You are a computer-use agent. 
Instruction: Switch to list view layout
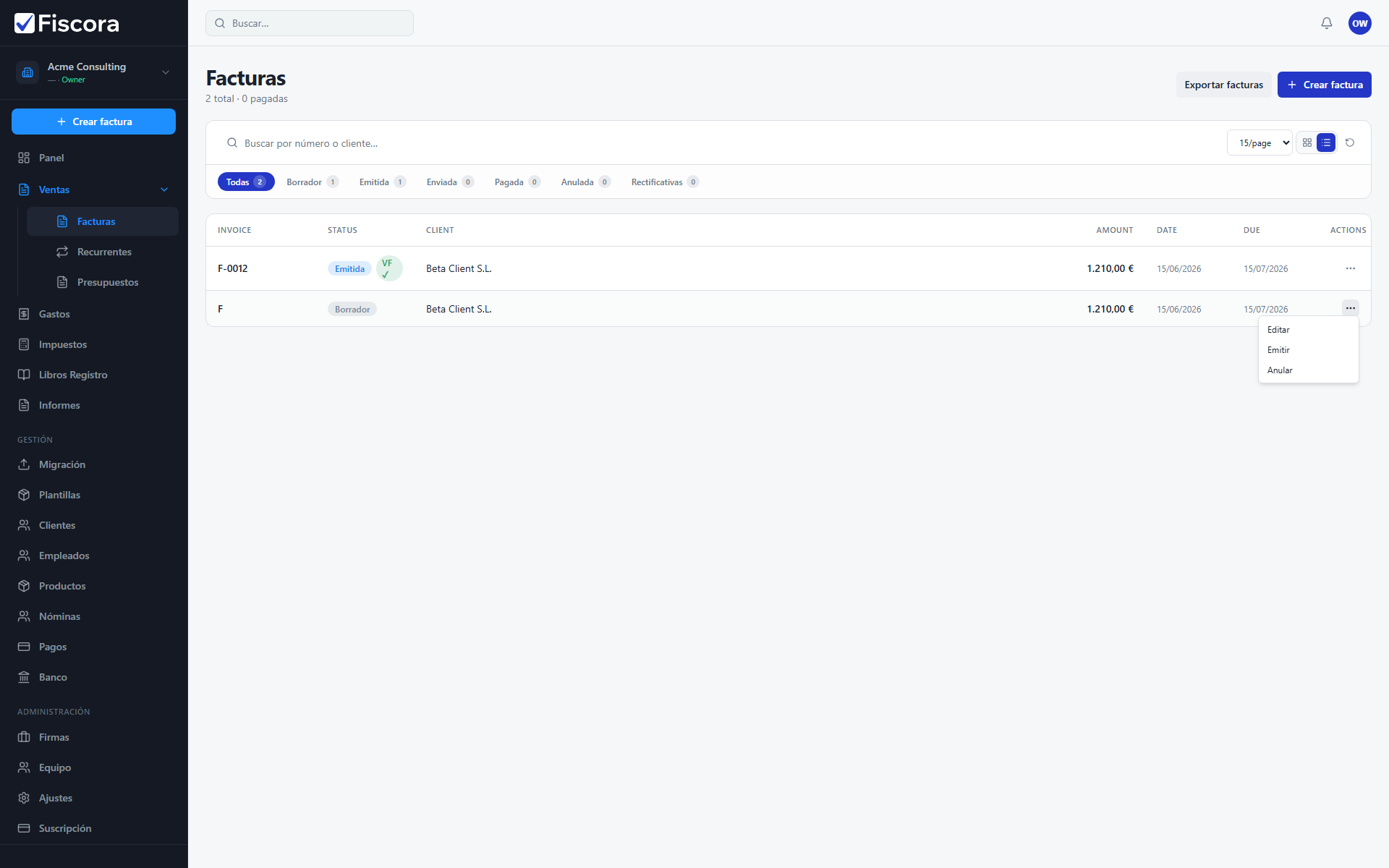pyautogui.click(x=1325, y=143)
